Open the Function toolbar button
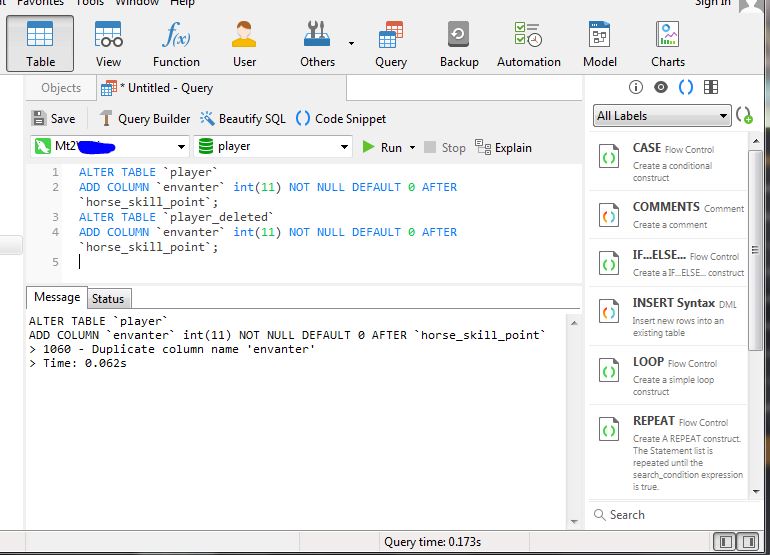The image size is (770, 555). pyautogui.click(x=176, y=43)
